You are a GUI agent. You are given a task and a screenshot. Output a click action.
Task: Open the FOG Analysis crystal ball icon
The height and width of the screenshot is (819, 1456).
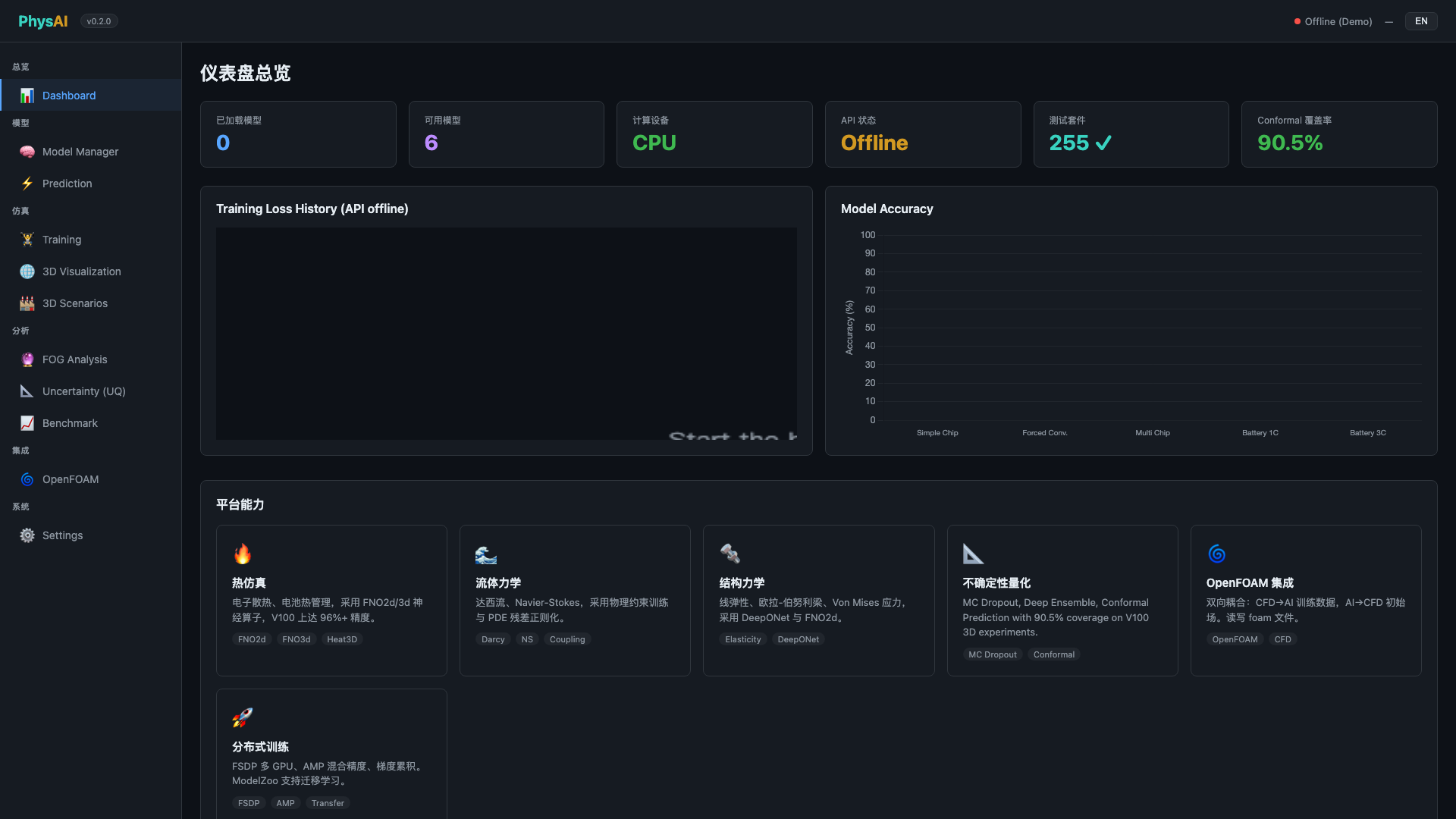click(x=27, y=359)
